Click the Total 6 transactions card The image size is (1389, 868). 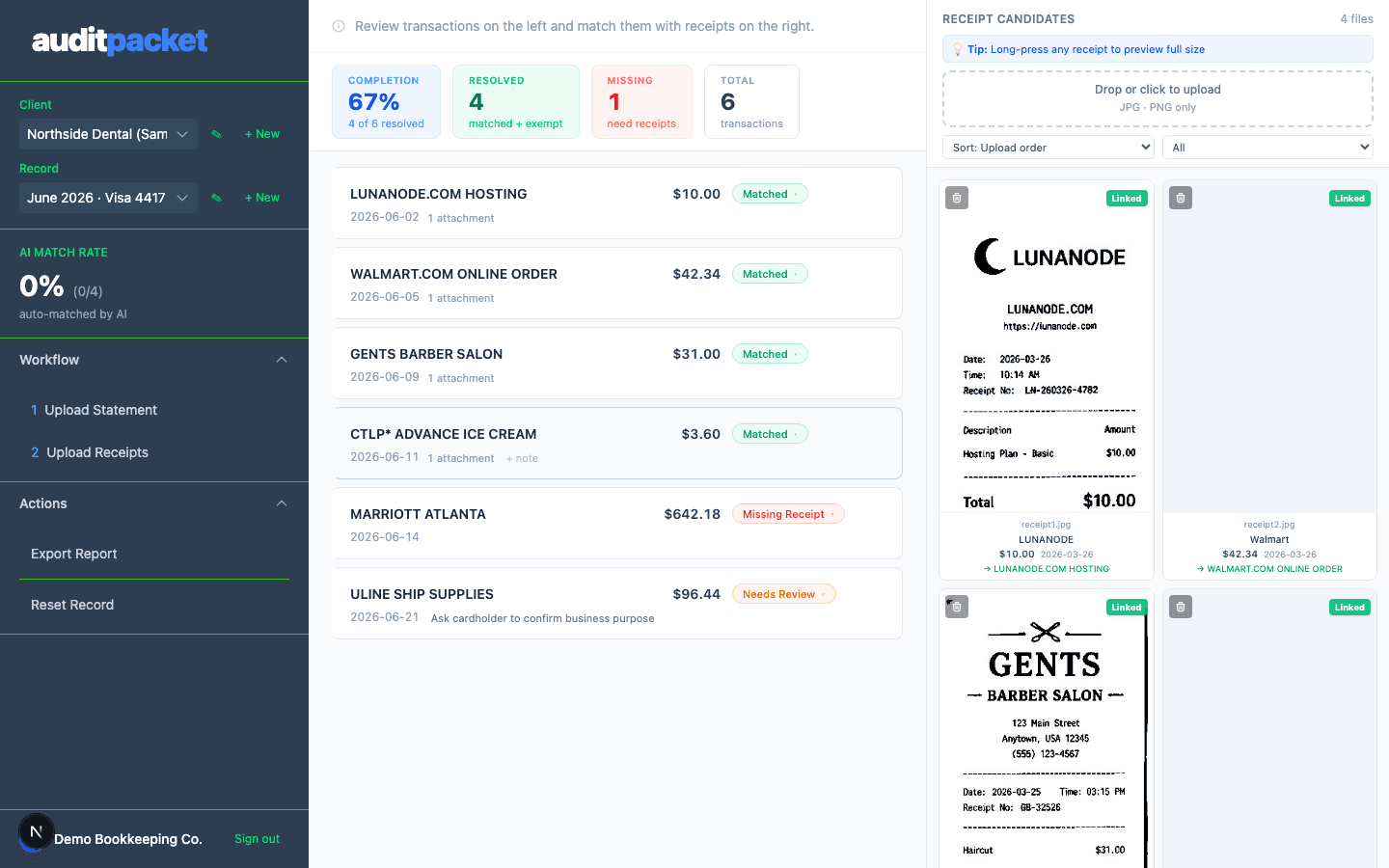751,101
